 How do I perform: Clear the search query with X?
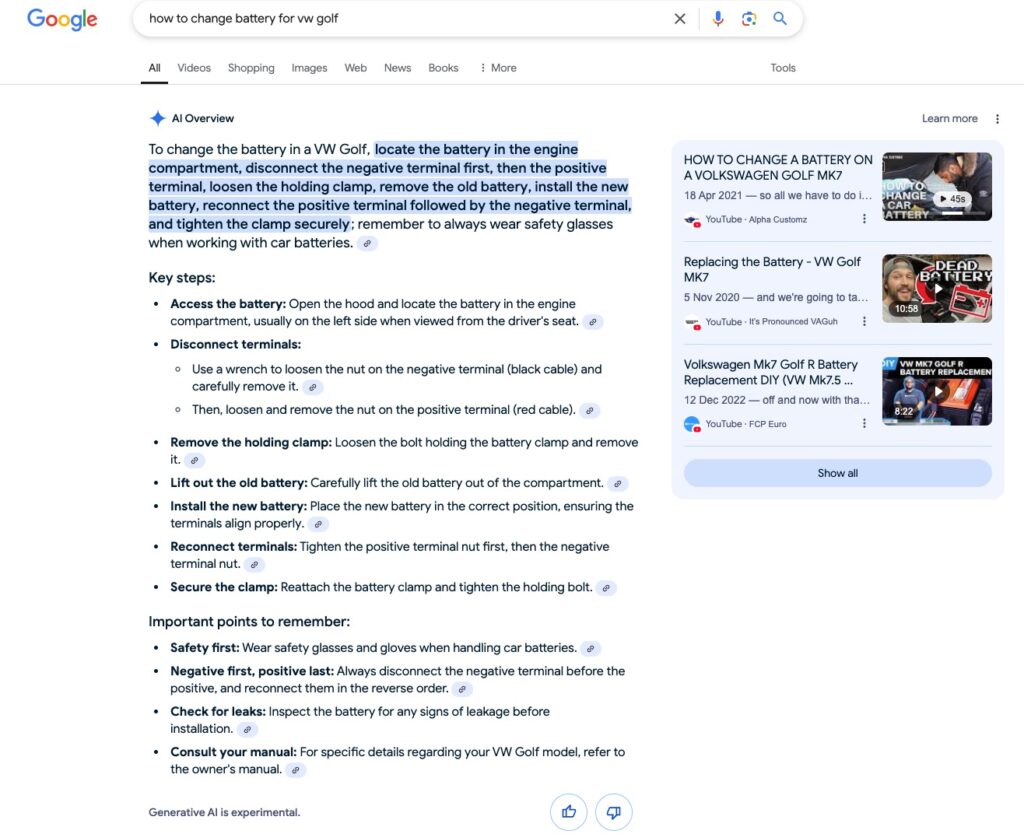[x=680, y=19]
